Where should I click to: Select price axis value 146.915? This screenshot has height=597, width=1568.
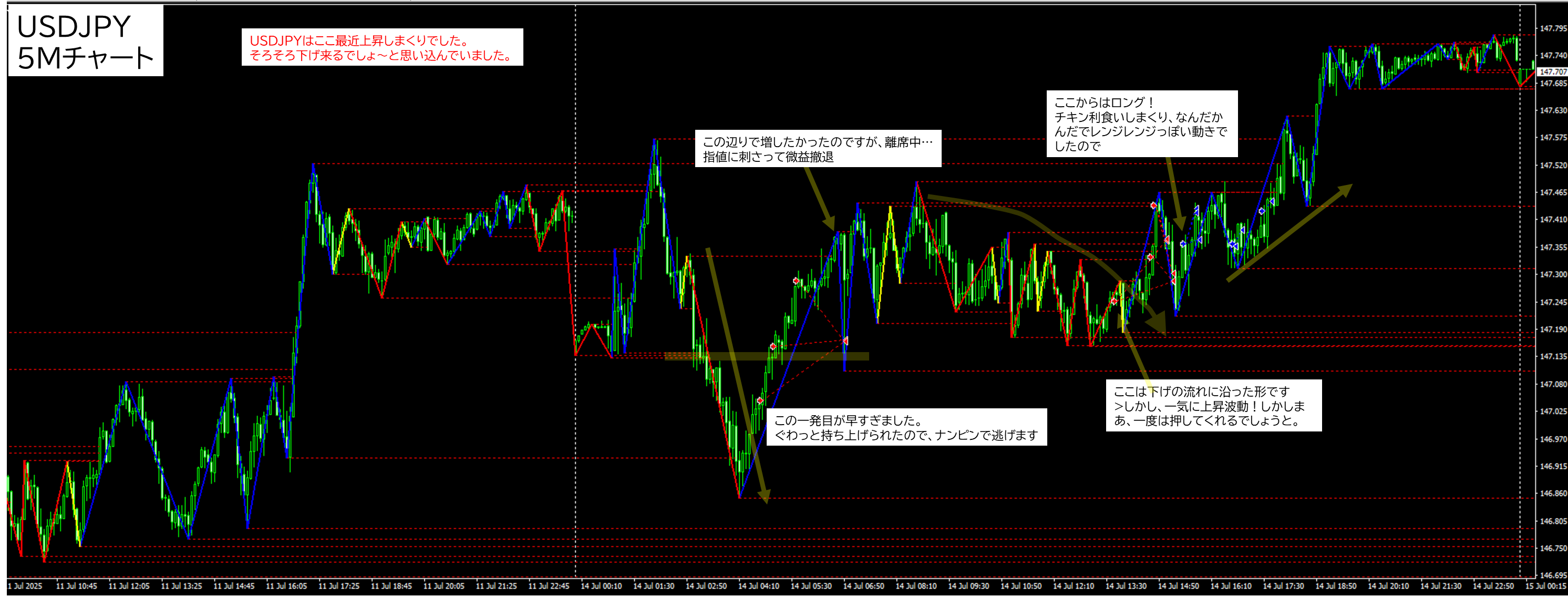point(1553,466)
